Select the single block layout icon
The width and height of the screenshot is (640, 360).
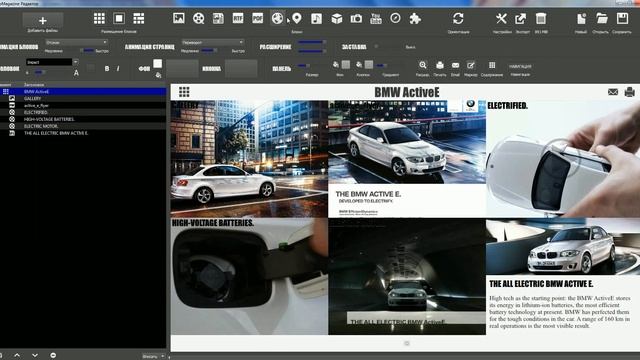pyautogui.click(x=119, y=18)
